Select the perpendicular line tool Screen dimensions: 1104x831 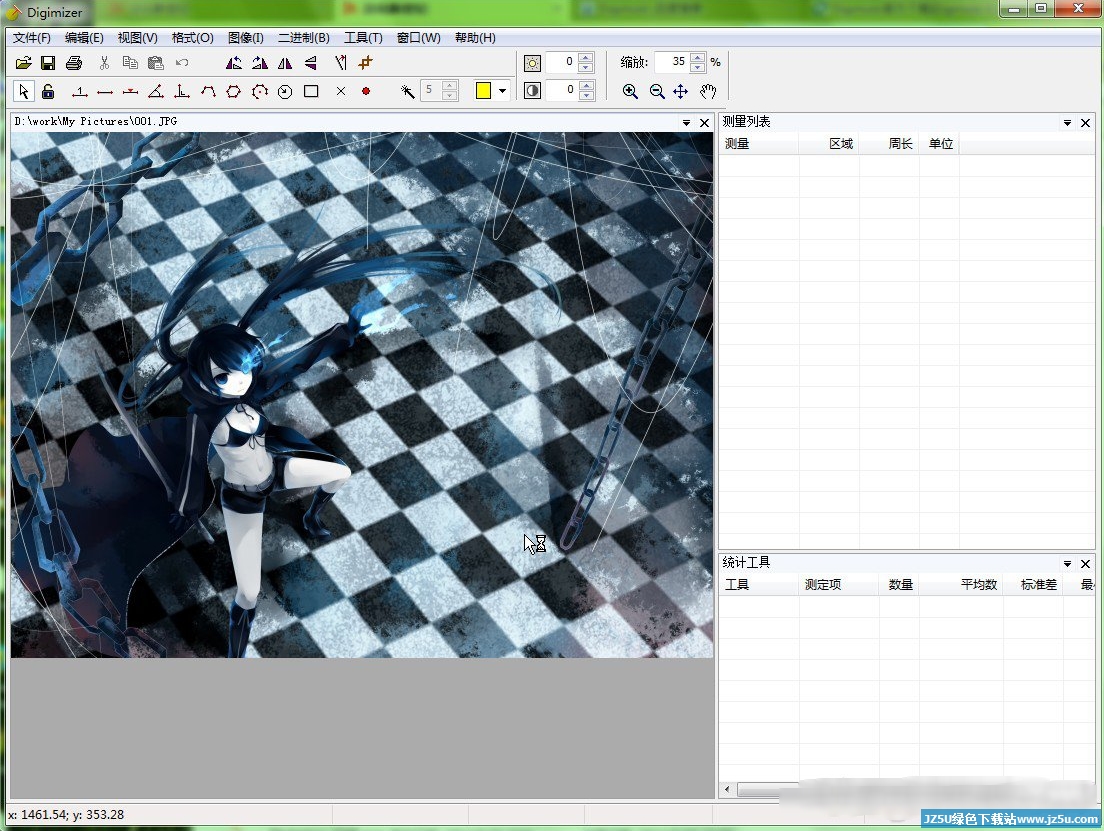pyautogui.click(x=182, y=92)
